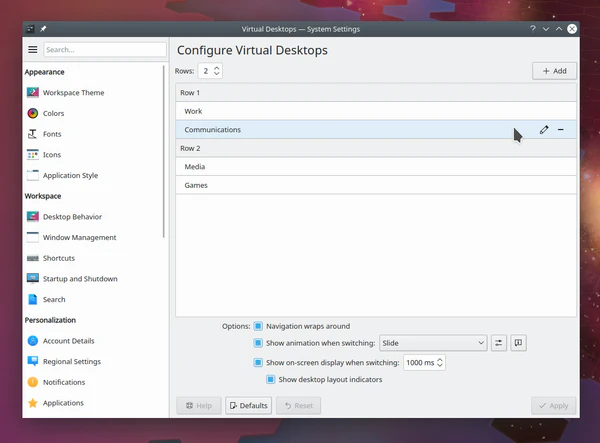Toggle Show on-screen display when switching

tap(258, 362)
